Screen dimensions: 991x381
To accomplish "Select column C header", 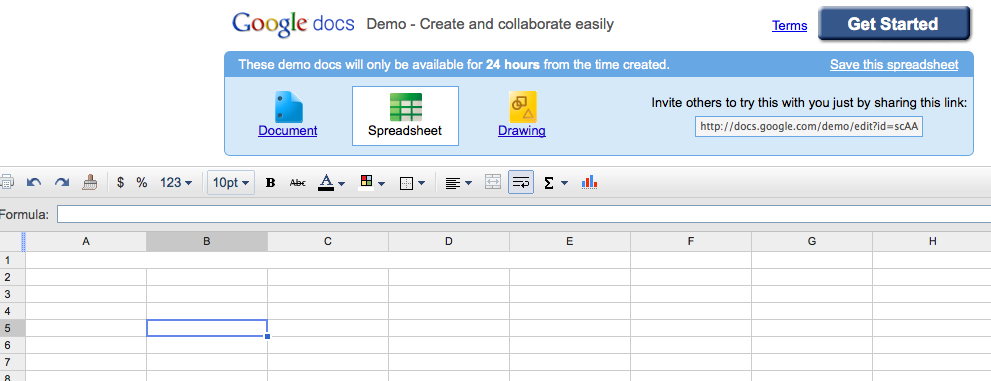I will pyautogui.click(x=328, y=241).
